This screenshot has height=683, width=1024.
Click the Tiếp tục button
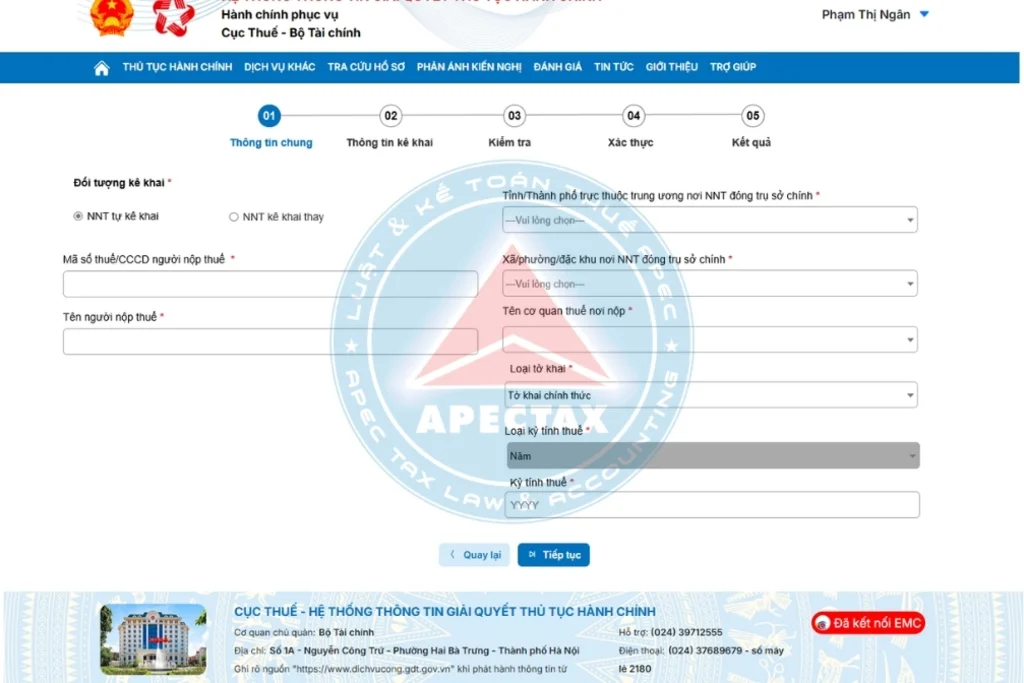[x=554, y=555]
